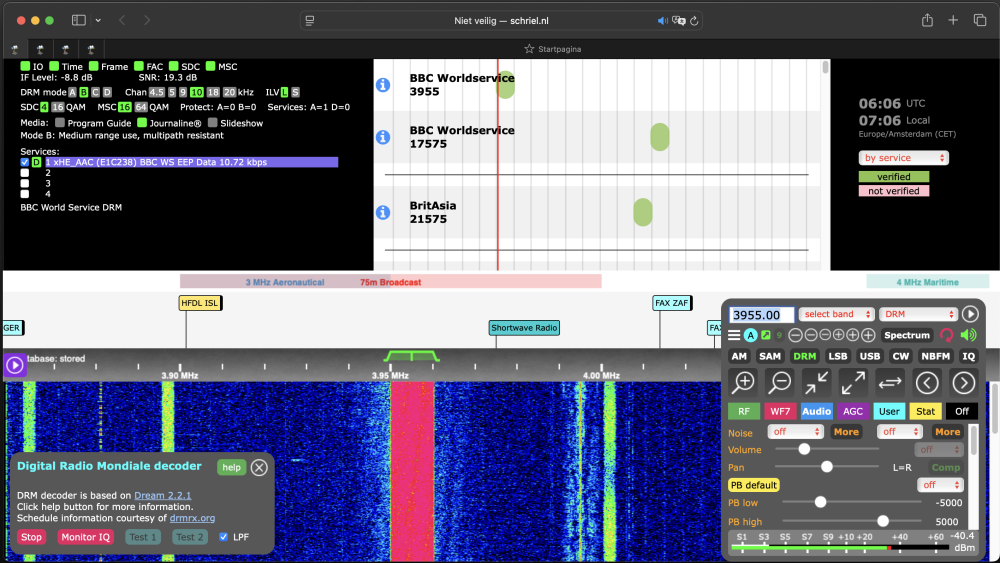Click the waterfall zoom out magnifier icon

pos(780,382)
